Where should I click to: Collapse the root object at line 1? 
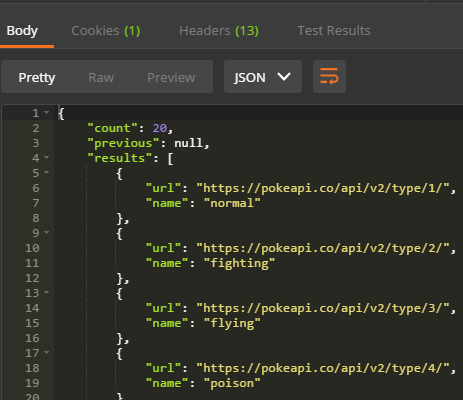(47, 113)
